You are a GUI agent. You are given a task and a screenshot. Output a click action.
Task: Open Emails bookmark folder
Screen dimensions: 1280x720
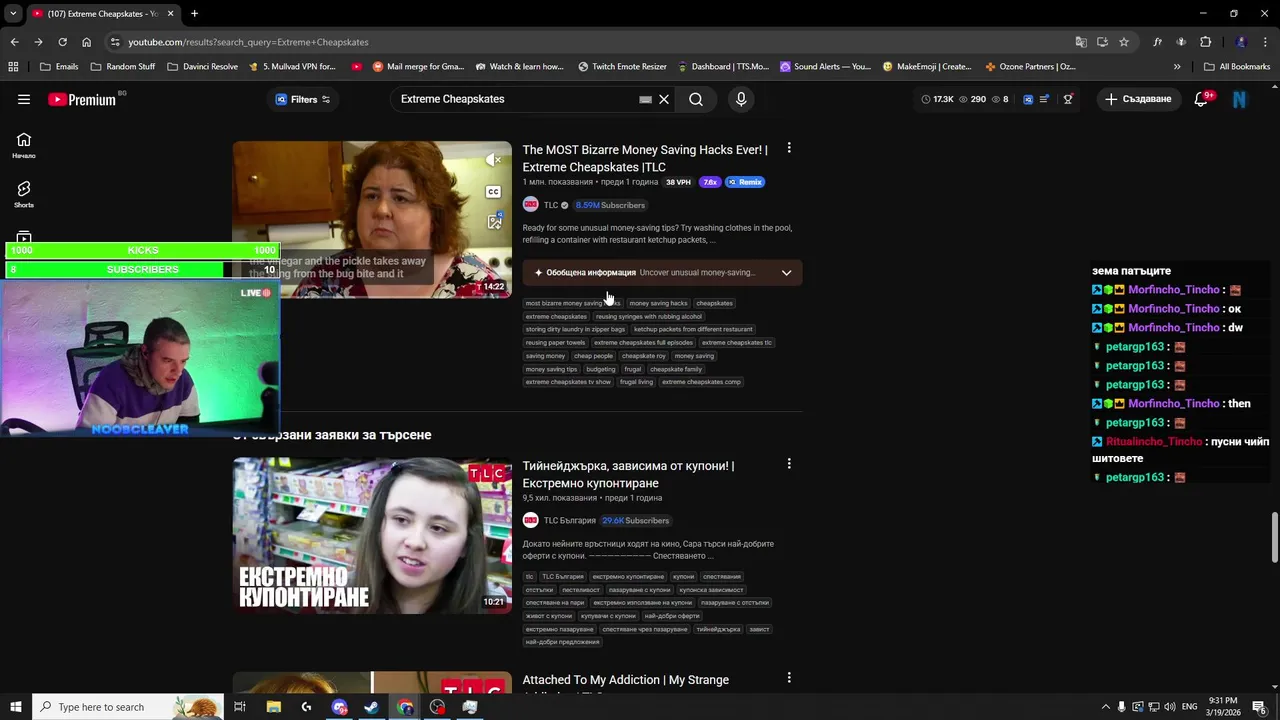(x=58, y=67)
